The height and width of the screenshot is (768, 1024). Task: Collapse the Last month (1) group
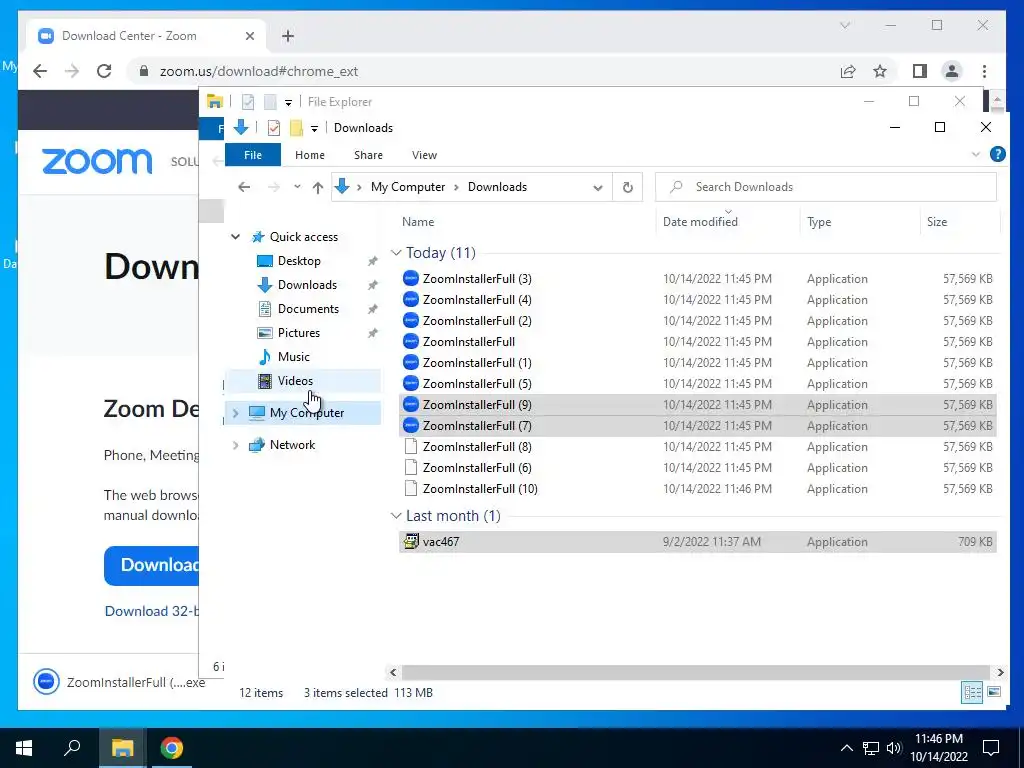(x=396, y=516)
